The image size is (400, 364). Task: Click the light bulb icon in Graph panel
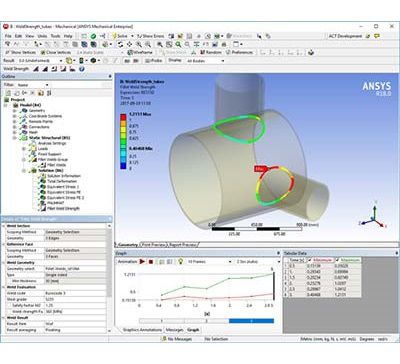tap(181, 261)
